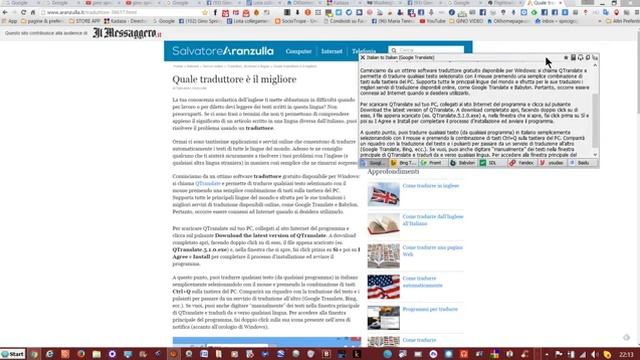Open the Computer section of Aranzulla site
The height and width of the screenshot is (360, 640).
pyautogui.click(x=298, y=51)
